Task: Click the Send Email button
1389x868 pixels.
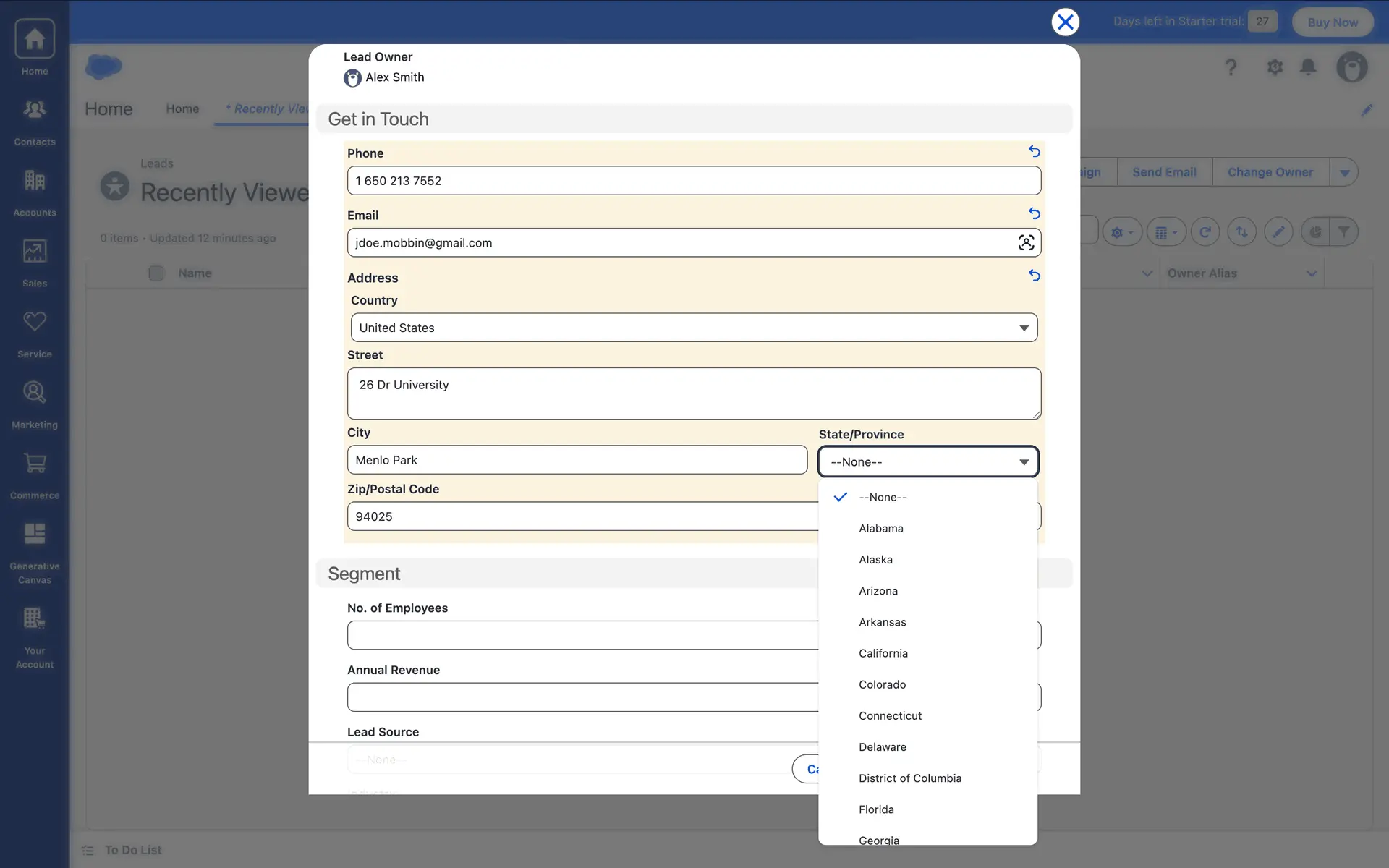Action: [1163, 172]
